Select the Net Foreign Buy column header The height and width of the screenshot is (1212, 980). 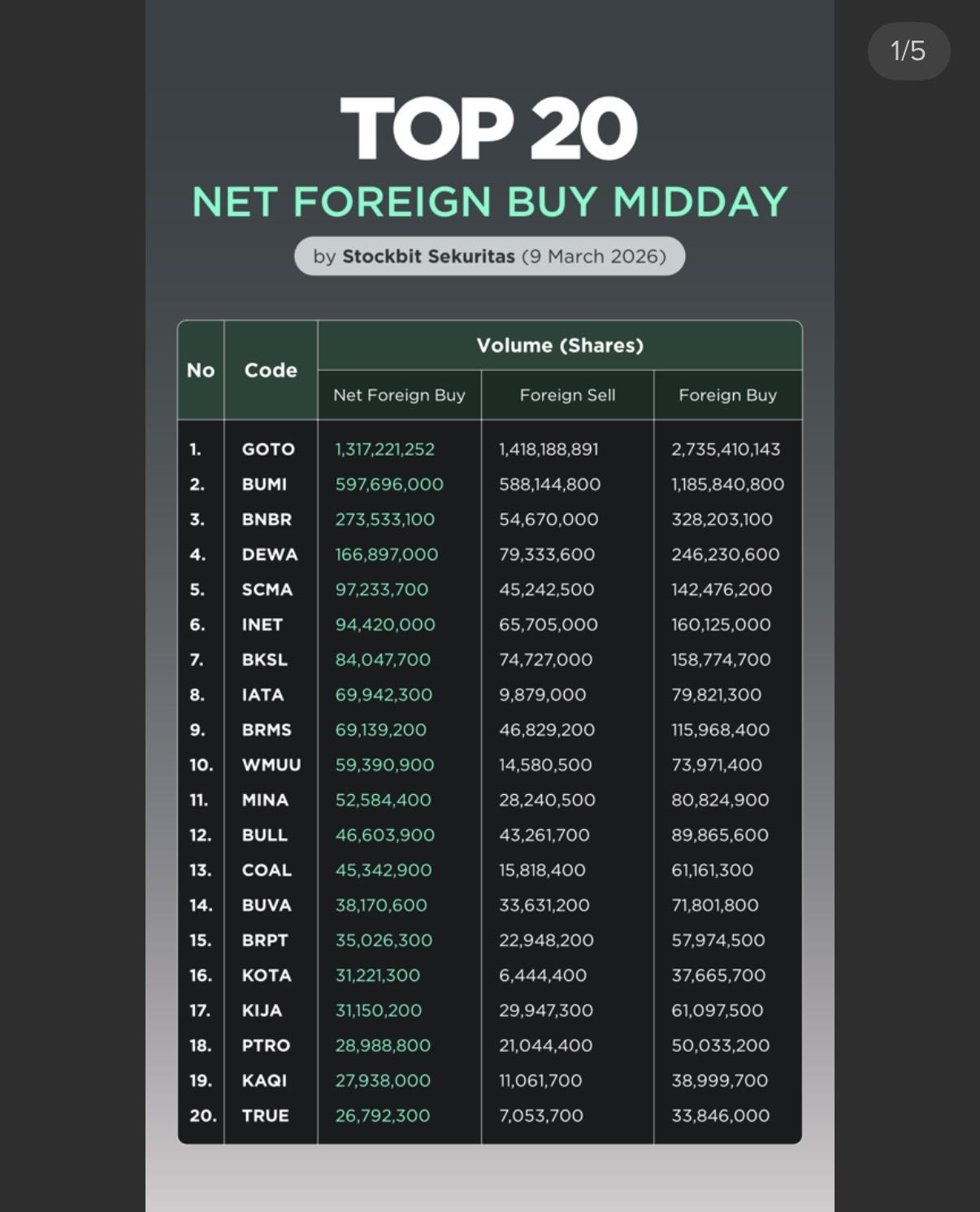[x=399, y=395]
